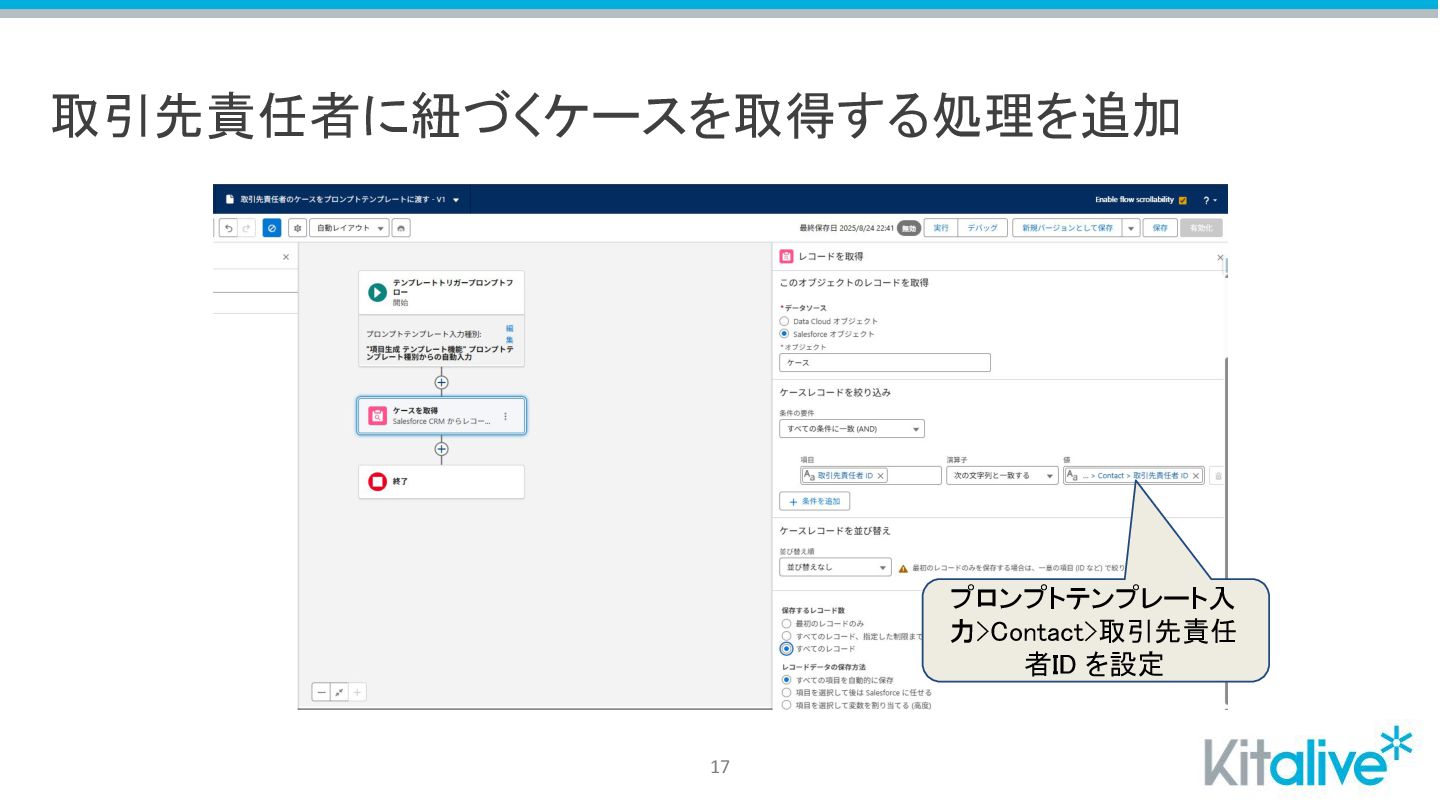
Task: Toggle Enable flow scrollability checkbox
Action: [x=1183, y=200]
